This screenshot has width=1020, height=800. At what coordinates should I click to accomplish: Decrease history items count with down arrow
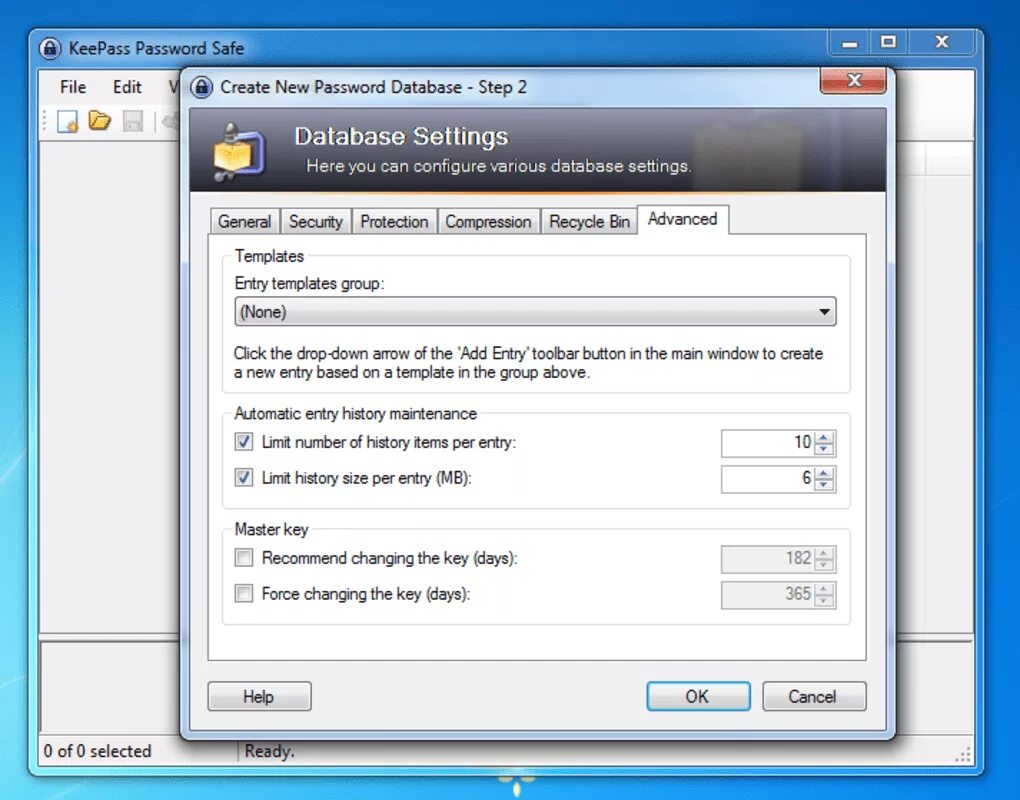click(824, 449)
